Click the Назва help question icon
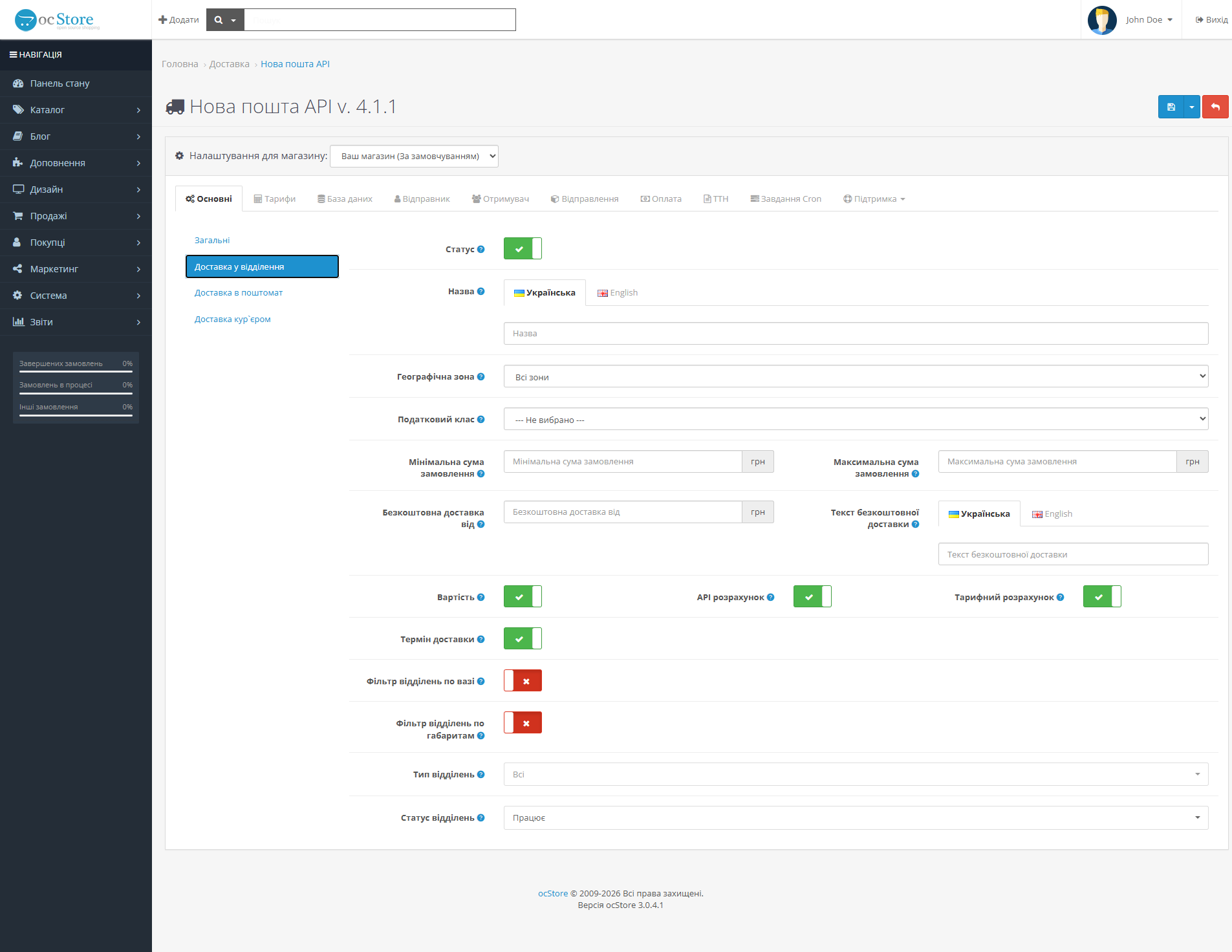The image size is (1232, 952). point(481,291)
